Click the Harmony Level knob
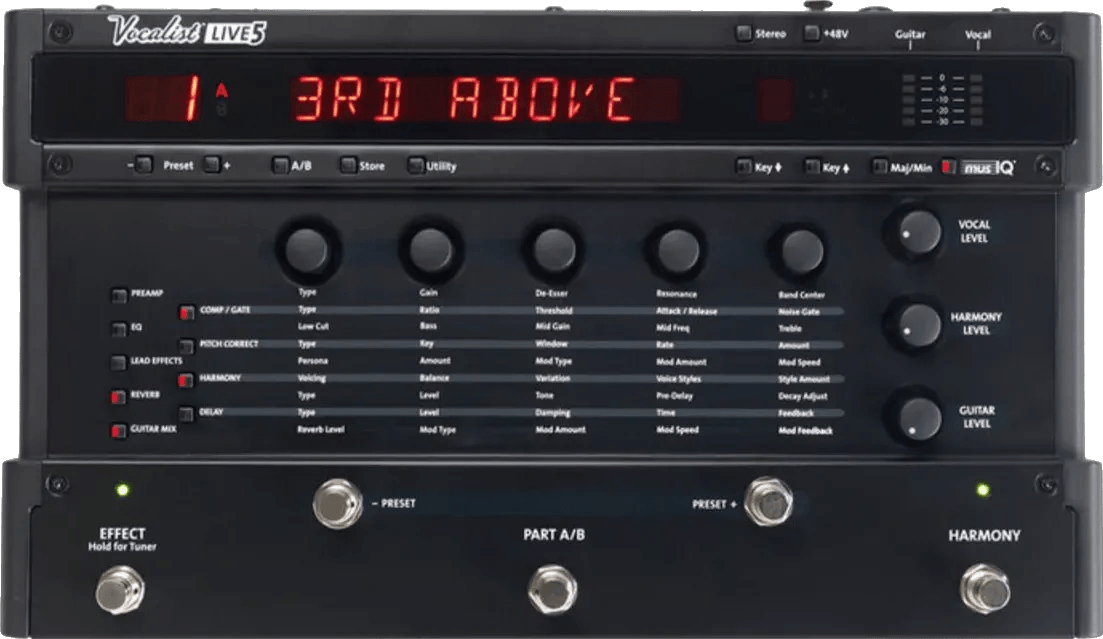The height and width of the screenshot is (639, 1103). click(x=914, y=324)
